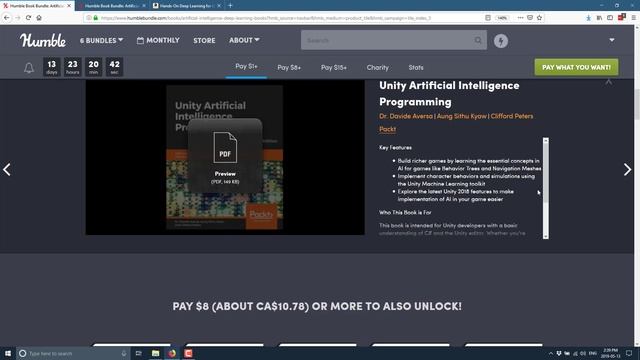Viewport: 640px width, 360px height.
Task: Open the Aung Sithu Kyaw author link
Action: [x=462, y=116]
